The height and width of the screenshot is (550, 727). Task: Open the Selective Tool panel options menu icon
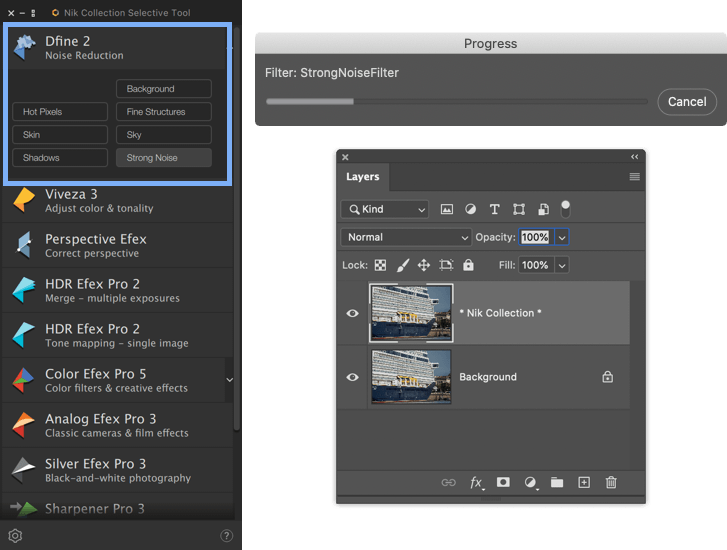(x=33, y=13)
